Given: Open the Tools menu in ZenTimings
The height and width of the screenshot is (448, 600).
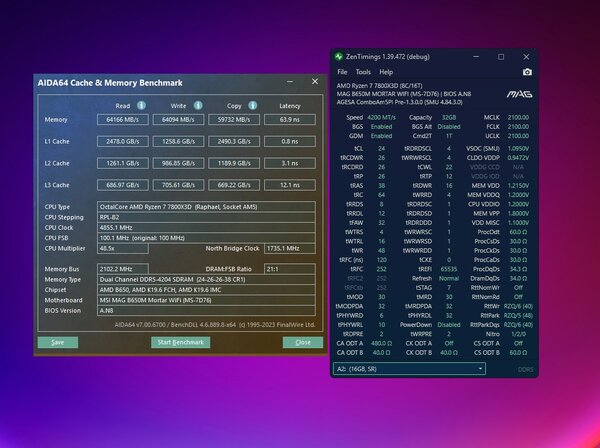Looking at the screenshot, I should [x=363, y=72].
